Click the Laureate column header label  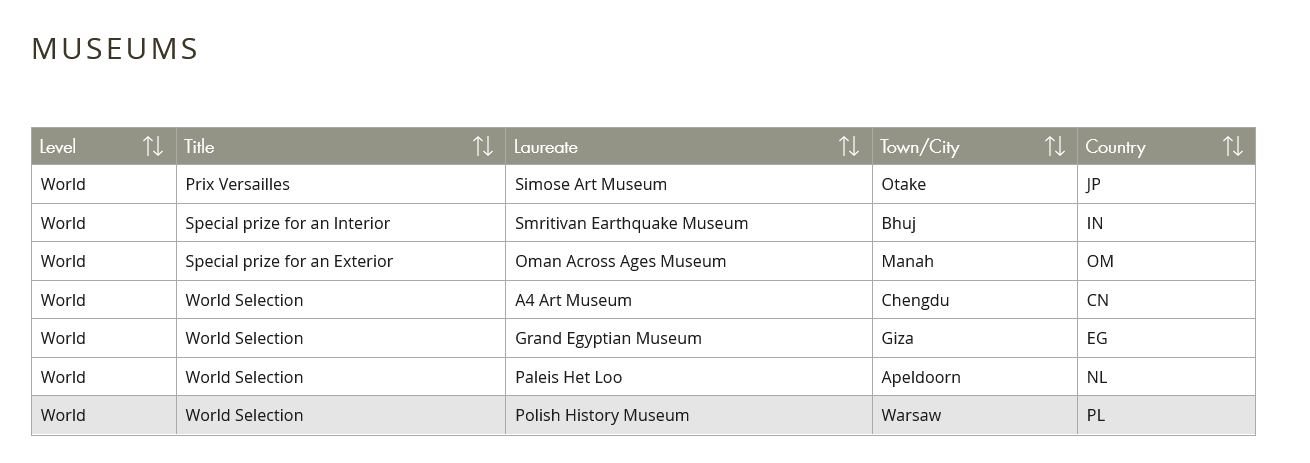click(546, 146)
